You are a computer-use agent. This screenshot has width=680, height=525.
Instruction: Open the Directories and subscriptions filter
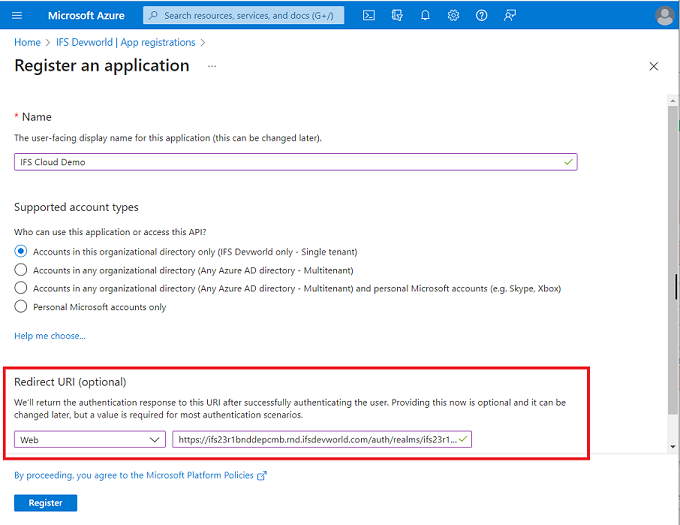397,16
